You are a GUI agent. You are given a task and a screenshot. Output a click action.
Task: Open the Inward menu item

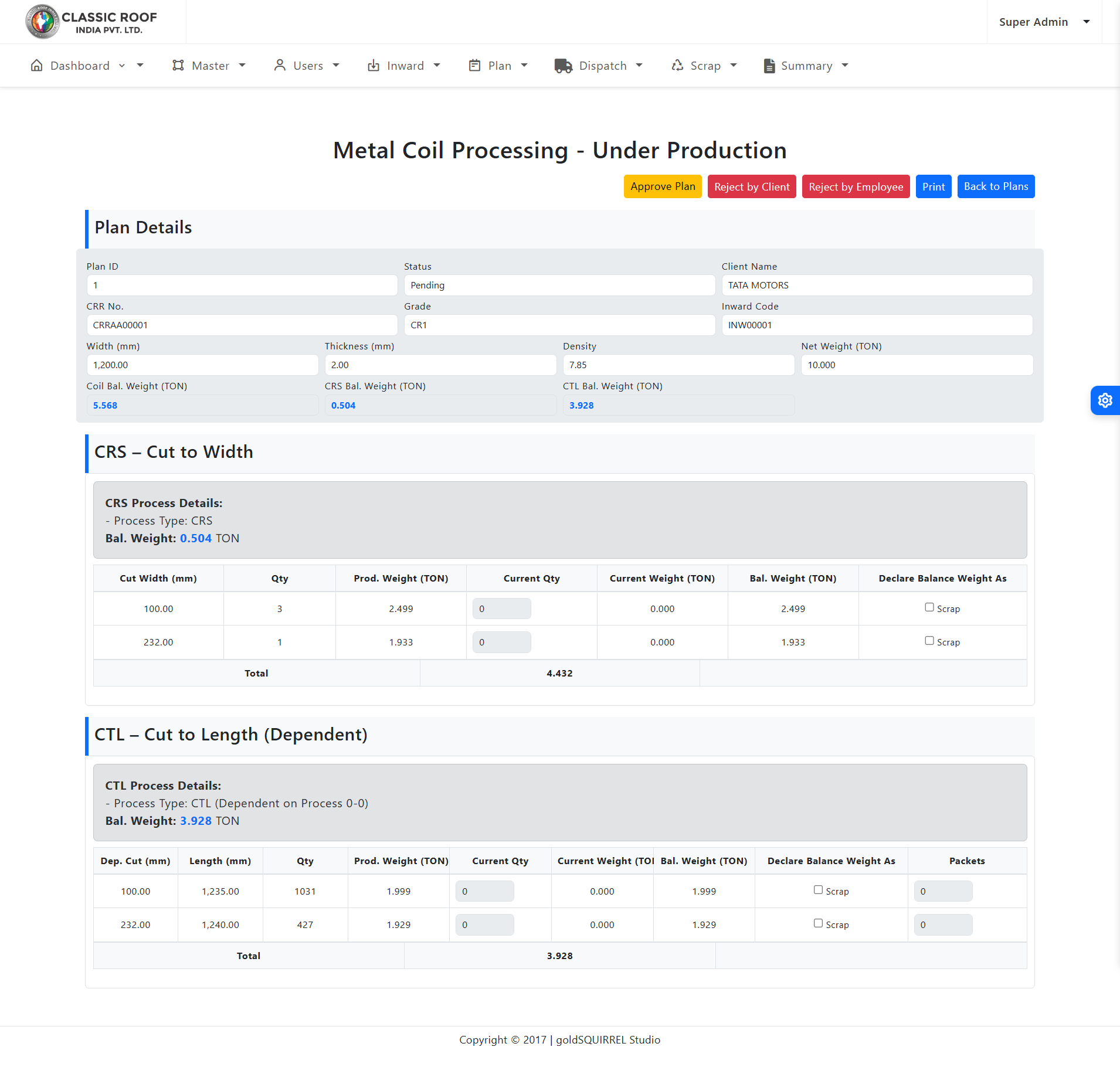(x=405, y=66)
